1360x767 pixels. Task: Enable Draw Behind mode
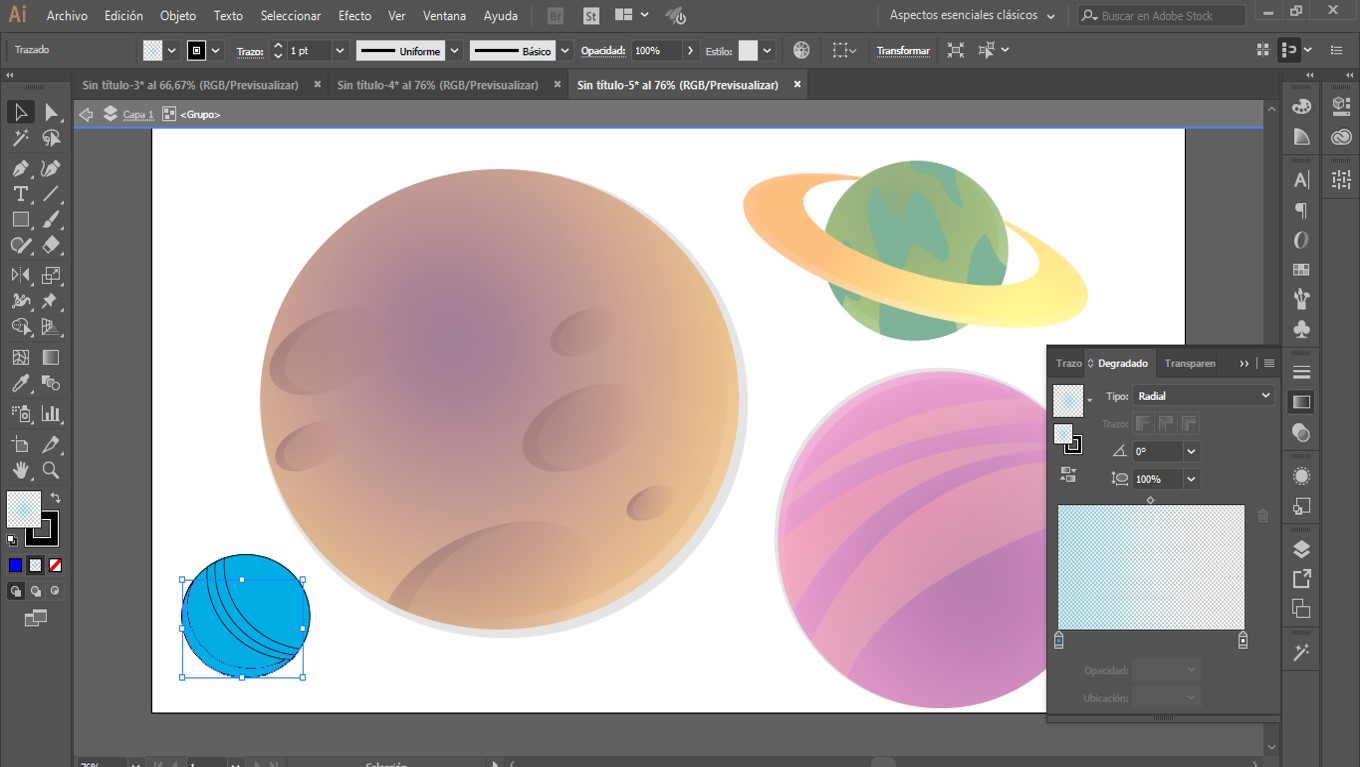click(x=36, y=591)
